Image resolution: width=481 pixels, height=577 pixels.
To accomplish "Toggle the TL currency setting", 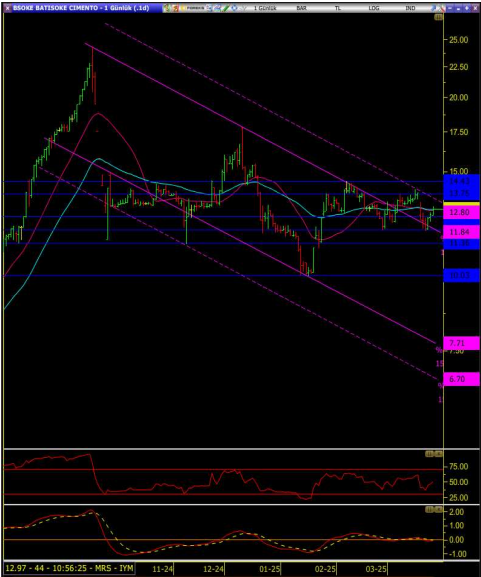I will tap(338, 8).
